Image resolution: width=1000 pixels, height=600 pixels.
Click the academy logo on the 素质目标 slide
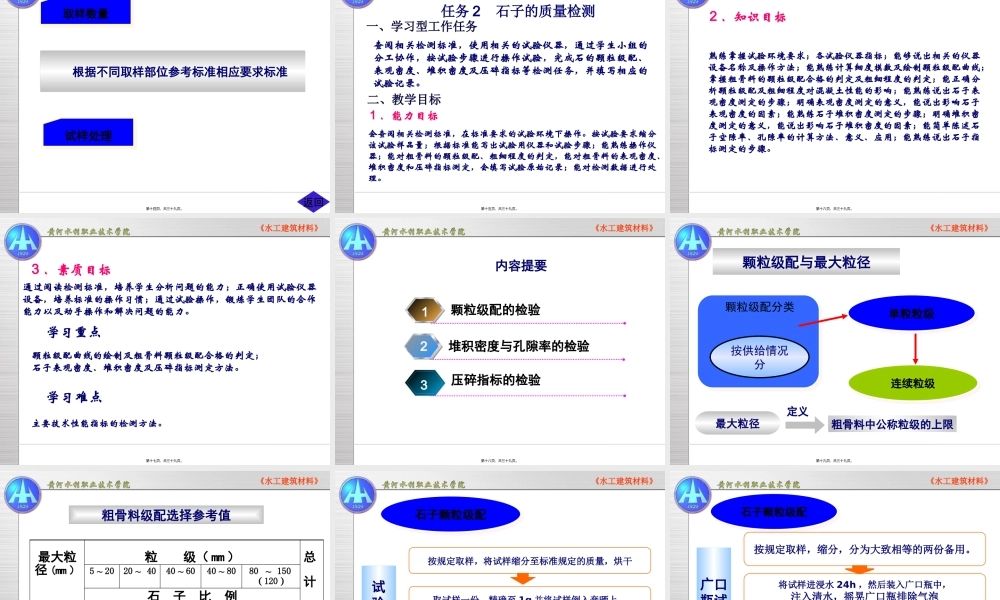click(x=22, y=240)
